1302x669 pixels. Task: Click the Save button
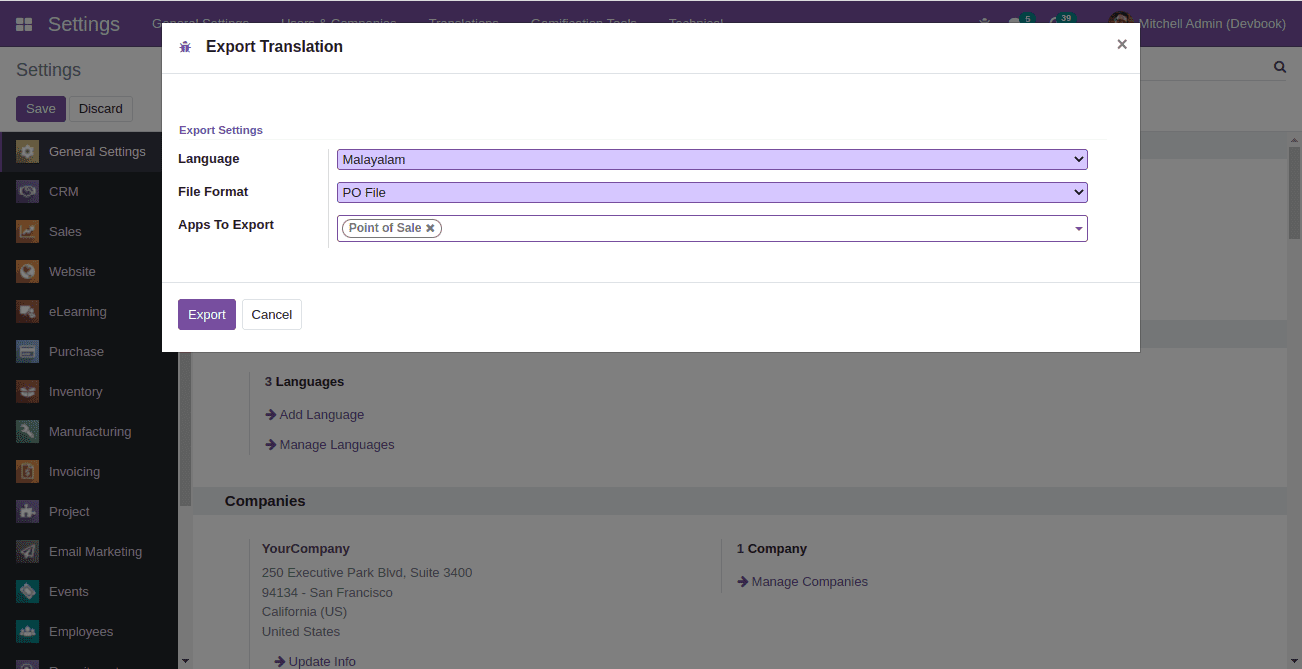[41, 109]
